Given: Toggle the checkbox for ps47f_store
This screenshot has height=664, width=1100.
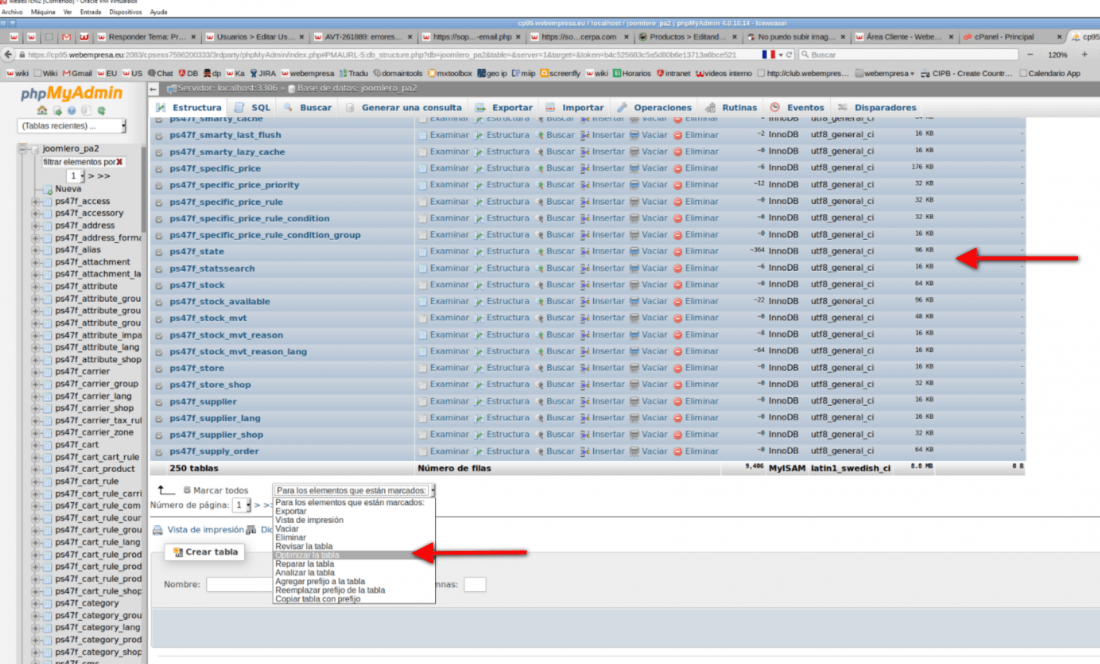Looking at the screenshot, I should pyautogui.click(x=159, y=369).
